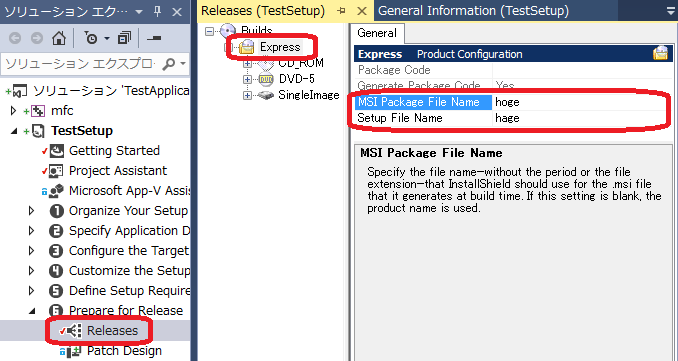Select the General tab in property pane

(x=377, y=33)
